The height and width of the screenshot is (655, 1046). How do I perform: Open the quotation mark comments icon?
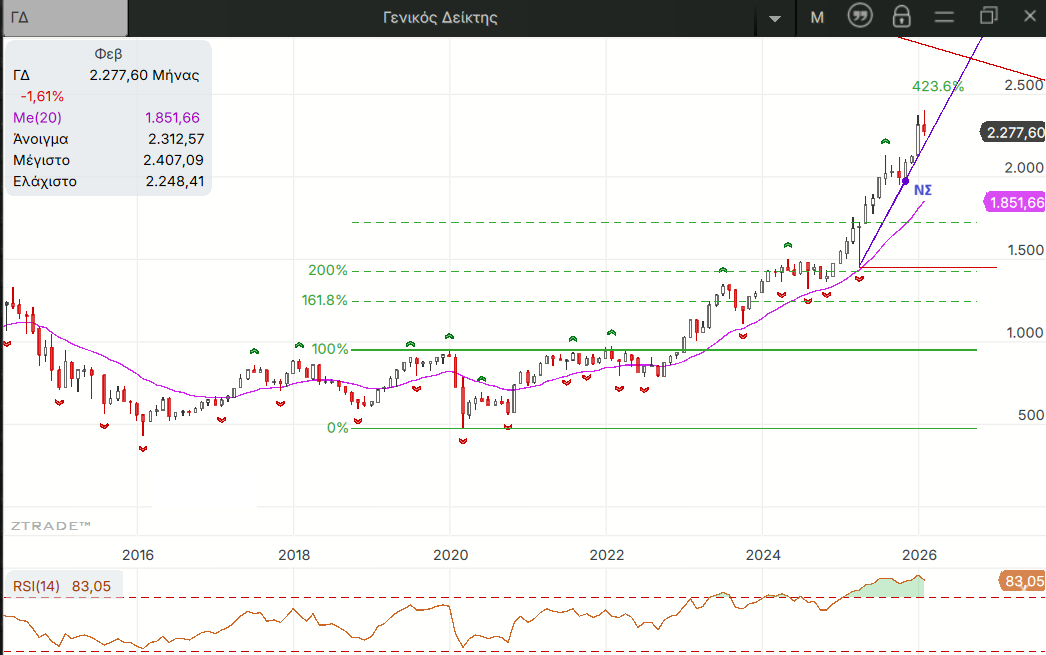[859, 16]
